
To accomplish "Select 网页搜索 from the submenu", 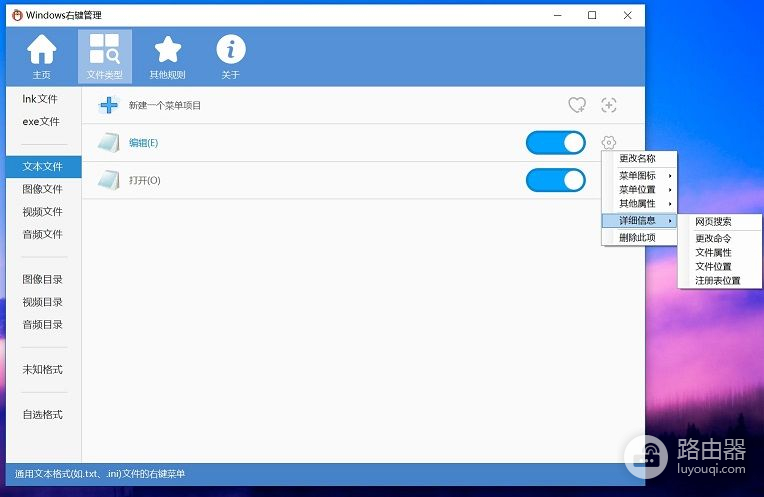I will tap(720, 222).
